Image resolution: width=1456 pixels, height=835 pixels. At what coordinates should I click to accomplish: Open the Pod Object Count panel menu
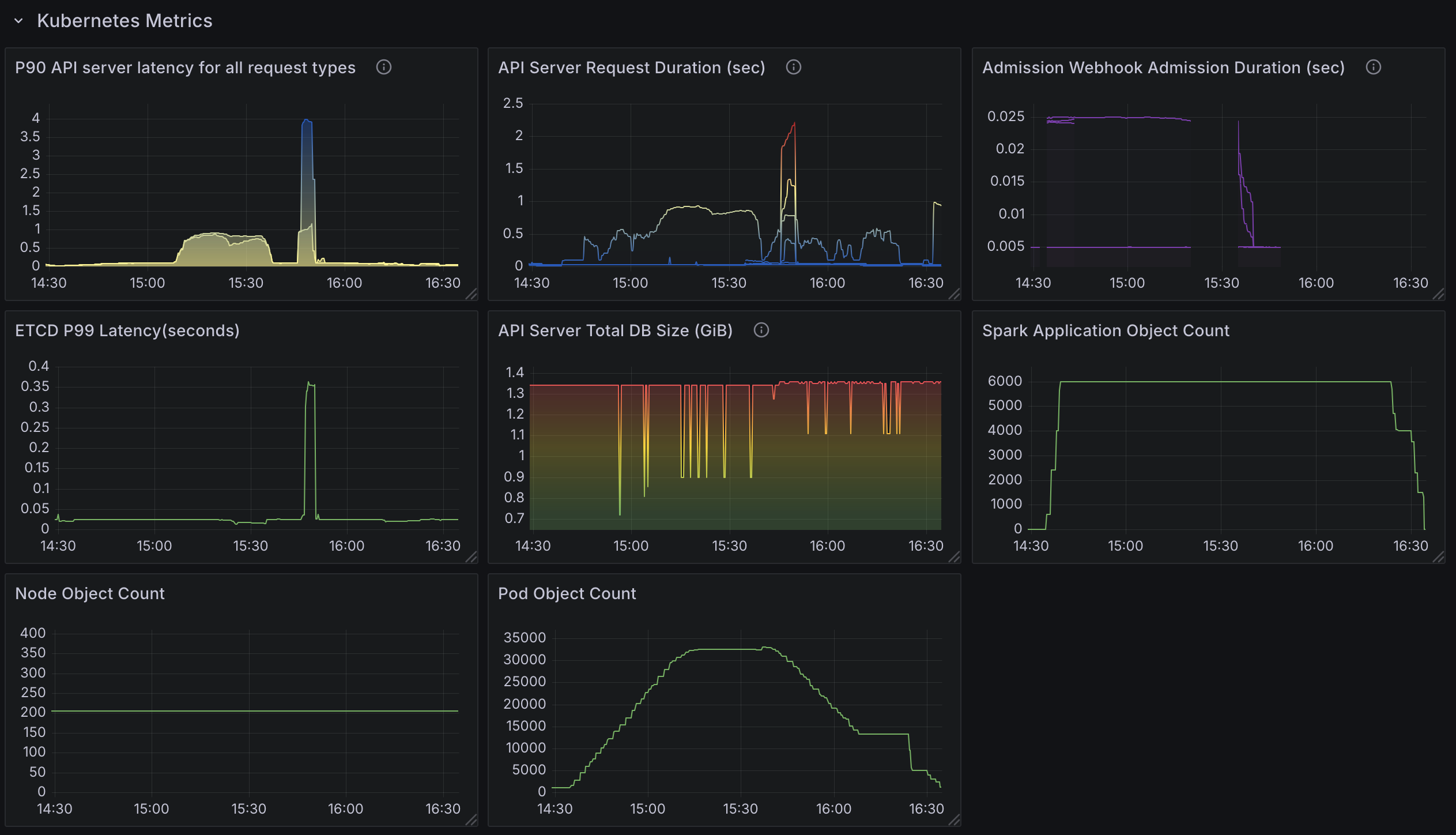[567, 593]
